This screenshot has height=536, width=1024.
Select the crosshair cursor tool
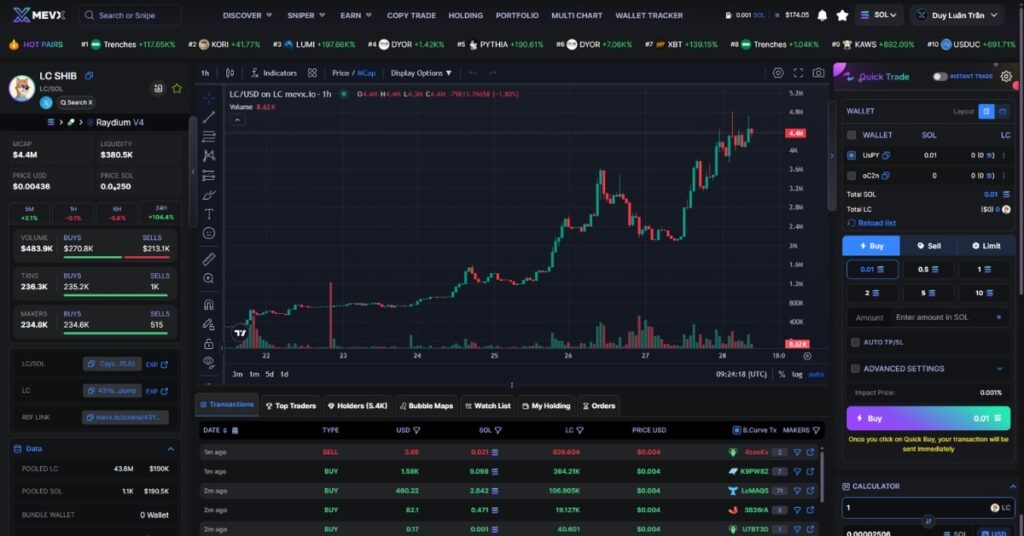tap(209, 98)
